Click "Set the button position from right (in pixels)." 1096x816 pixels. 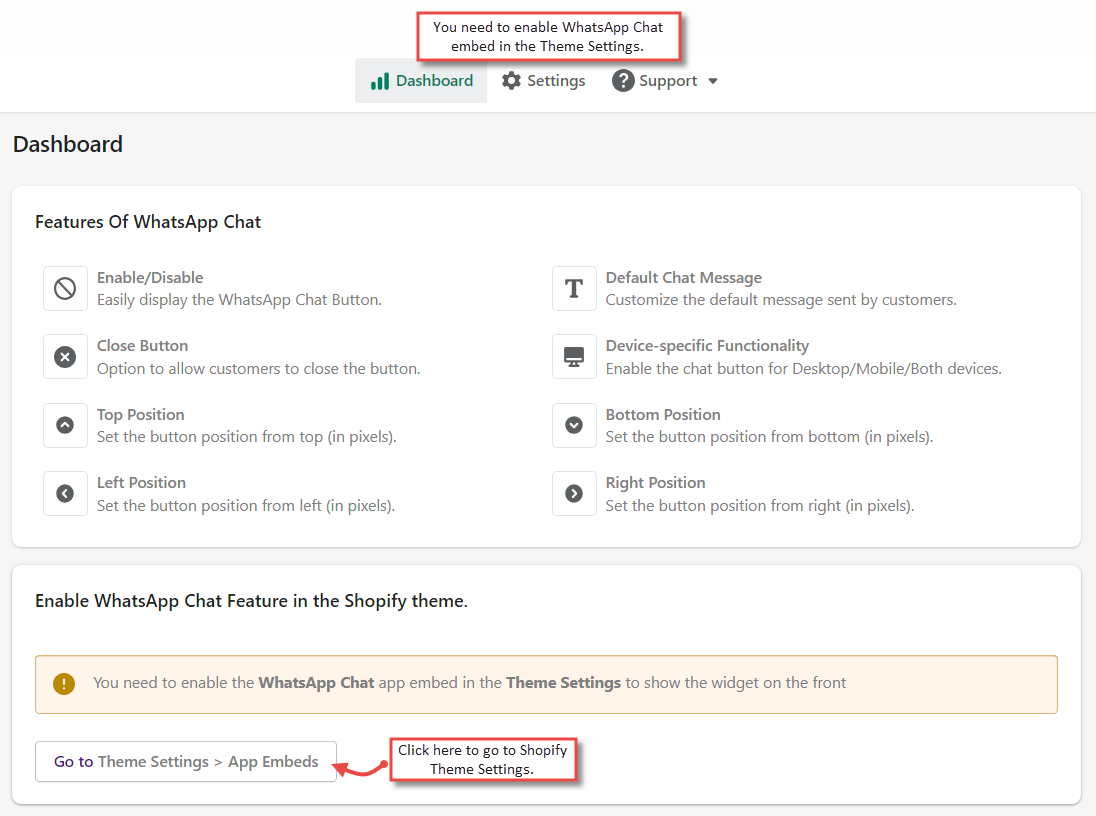tap(760, 506)
